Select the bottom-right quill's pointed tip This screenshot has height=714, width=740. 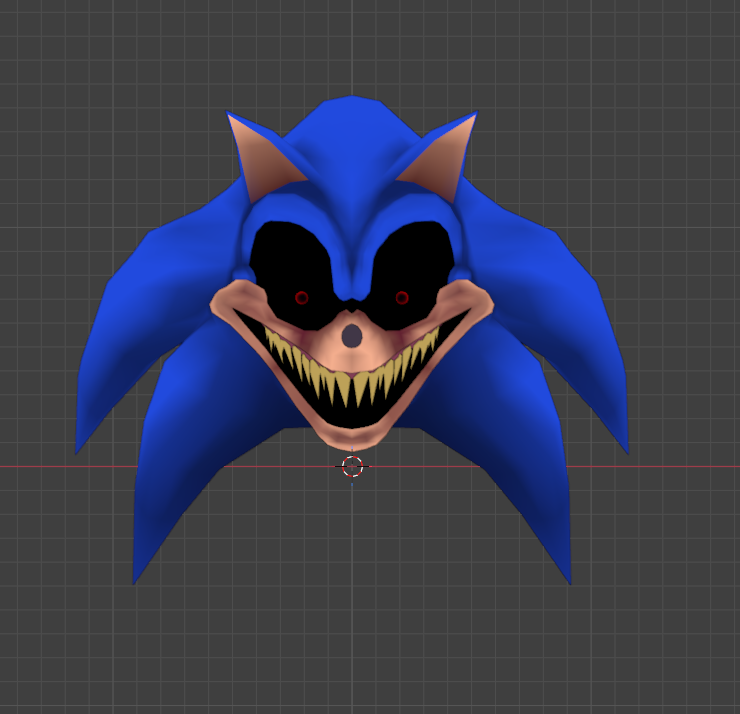coord(568,578)
